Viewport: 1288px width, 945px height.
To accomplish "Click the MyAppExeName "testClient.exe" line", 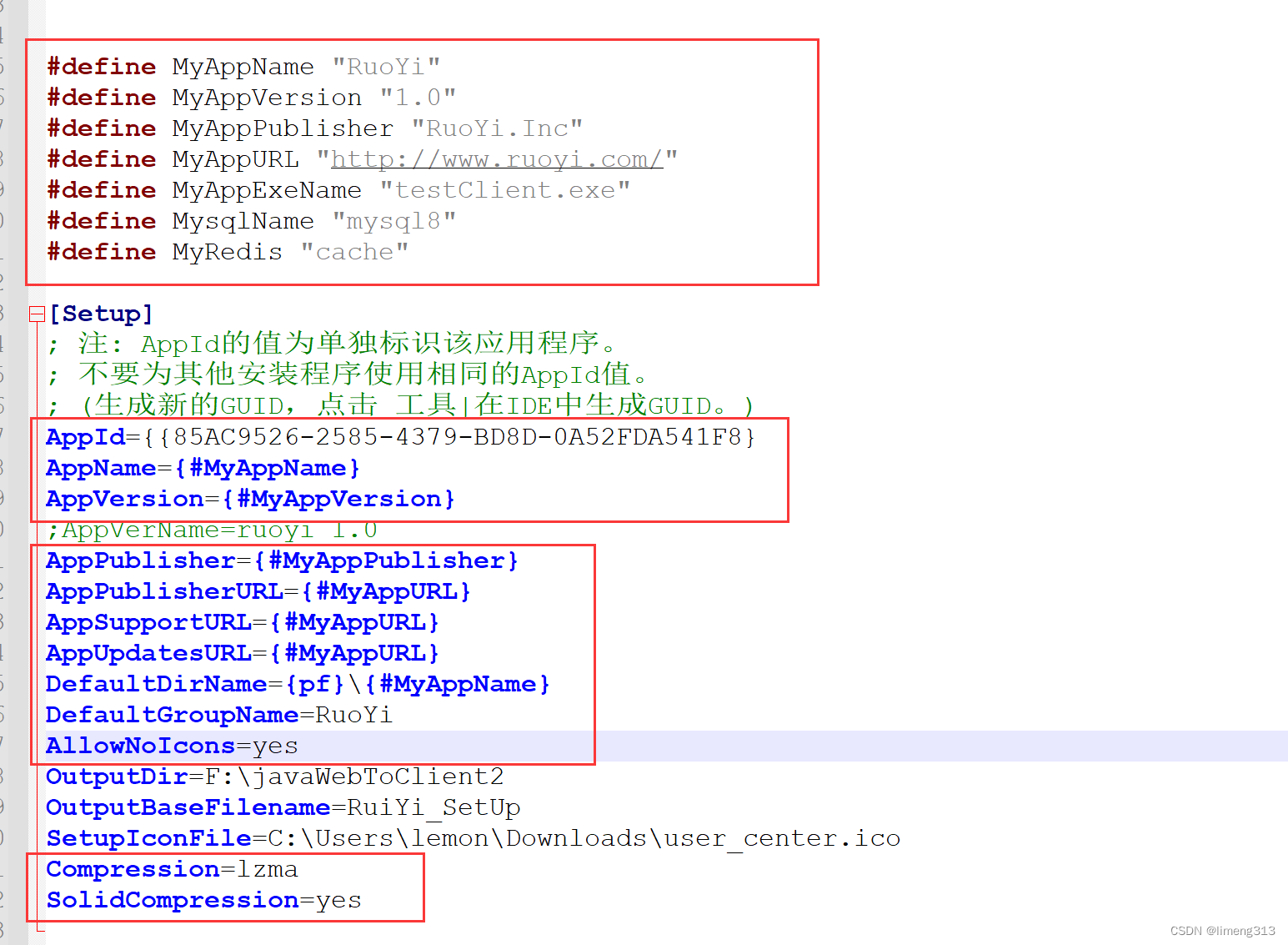I will (338, 190).
